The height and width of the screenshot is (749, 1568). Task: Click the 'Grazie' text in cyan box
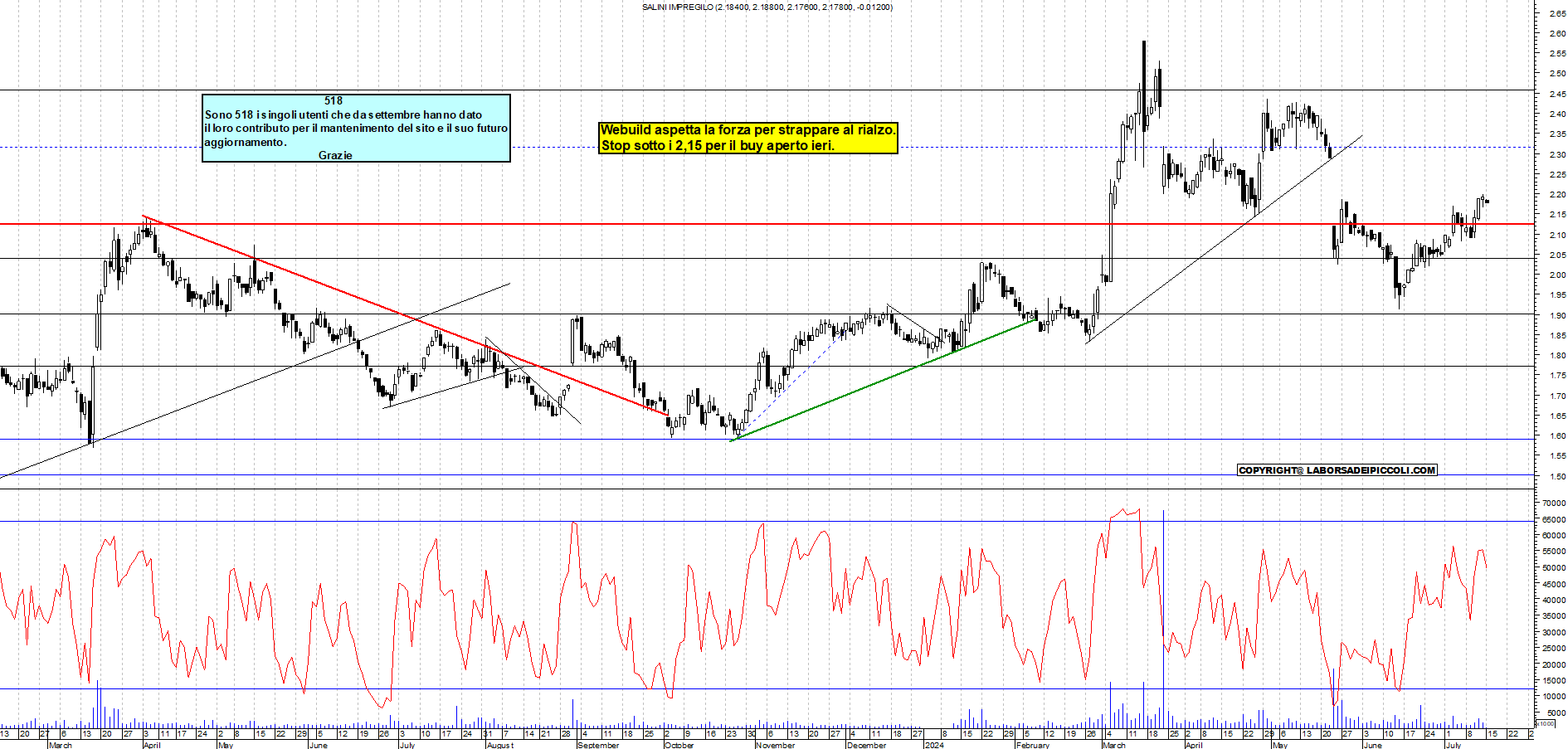coord(335,155)
